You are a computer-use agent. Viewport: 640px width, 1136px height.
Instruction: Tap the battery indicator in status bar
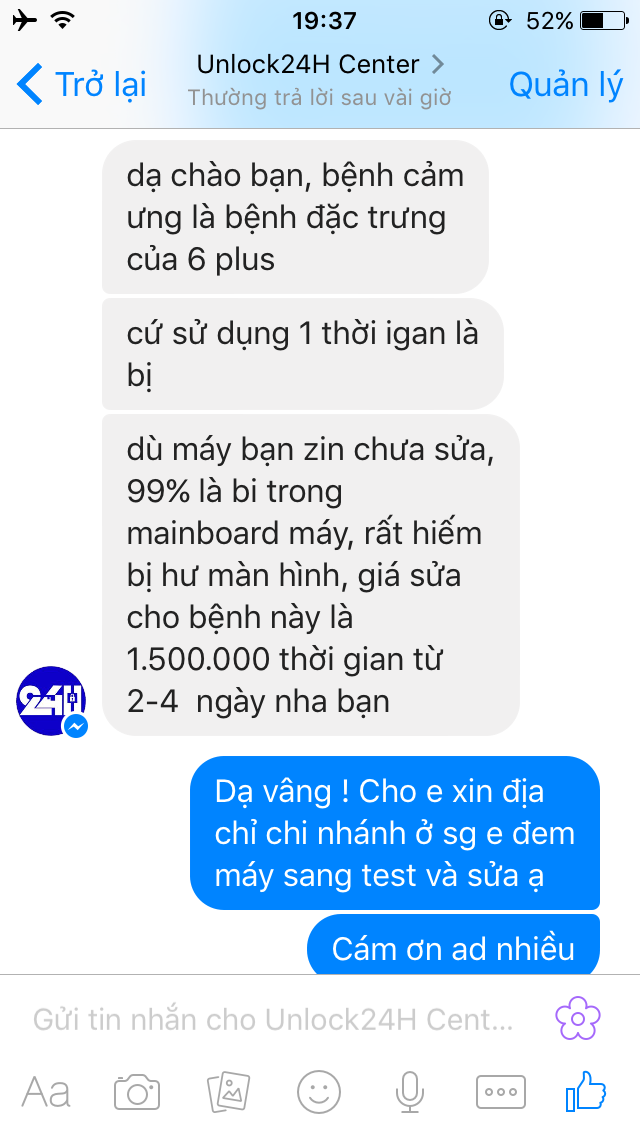tap(604, 20)
